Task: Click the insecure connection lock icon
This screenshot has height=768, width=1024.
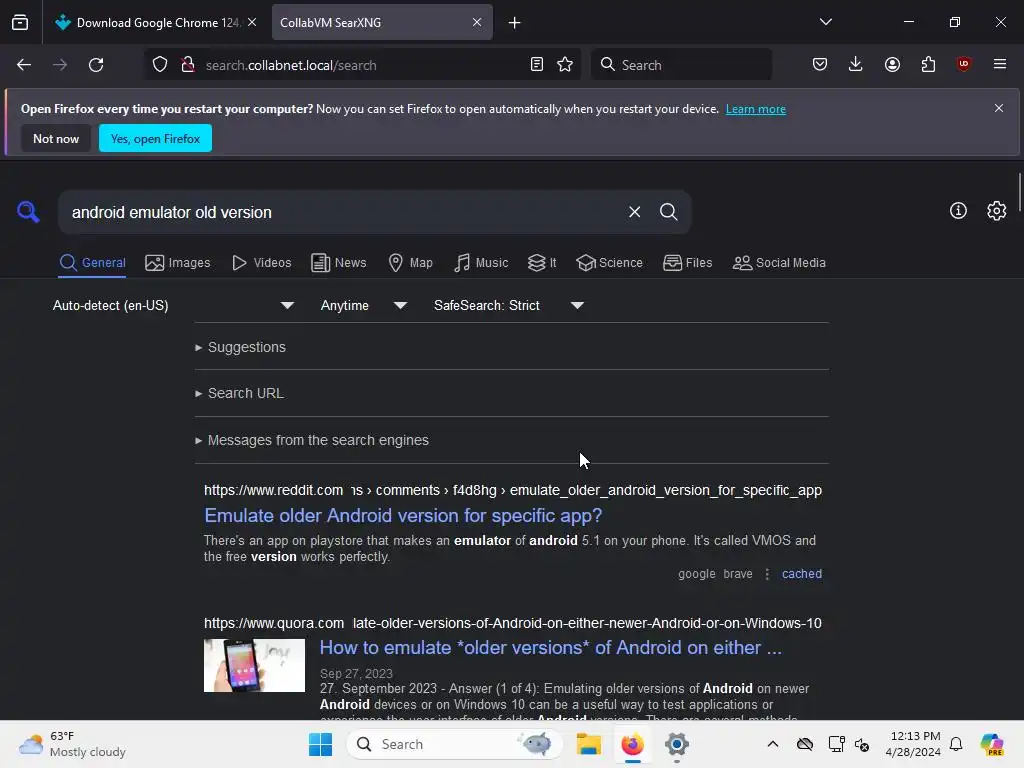Action: tap(187, 65)
